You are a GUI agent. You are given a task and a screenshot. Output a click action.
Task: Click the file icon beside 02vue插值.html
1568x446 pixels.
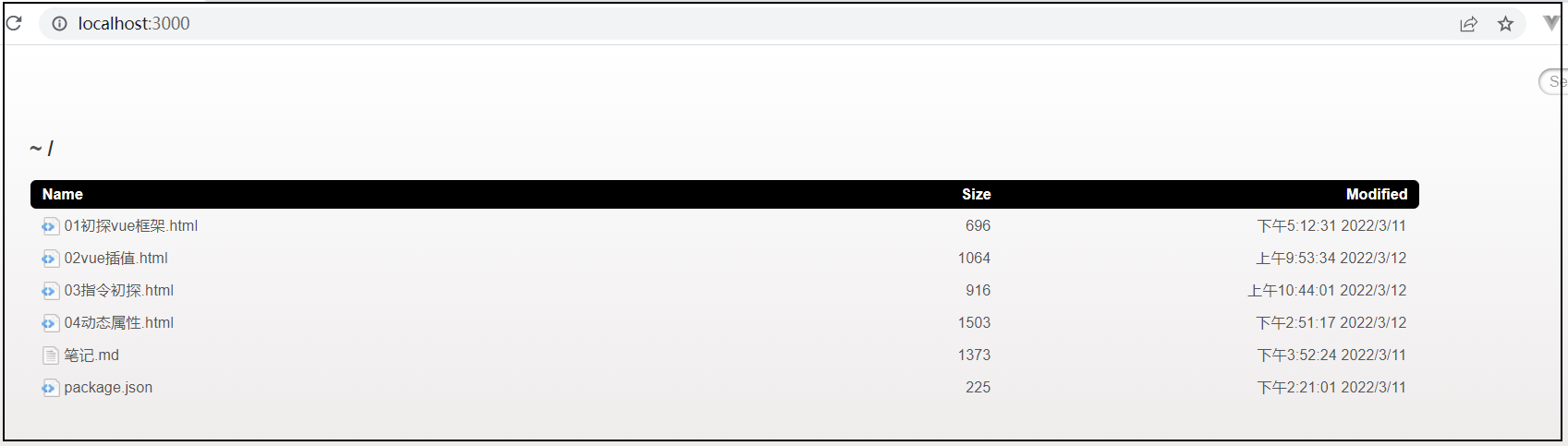tap(50, 259)
